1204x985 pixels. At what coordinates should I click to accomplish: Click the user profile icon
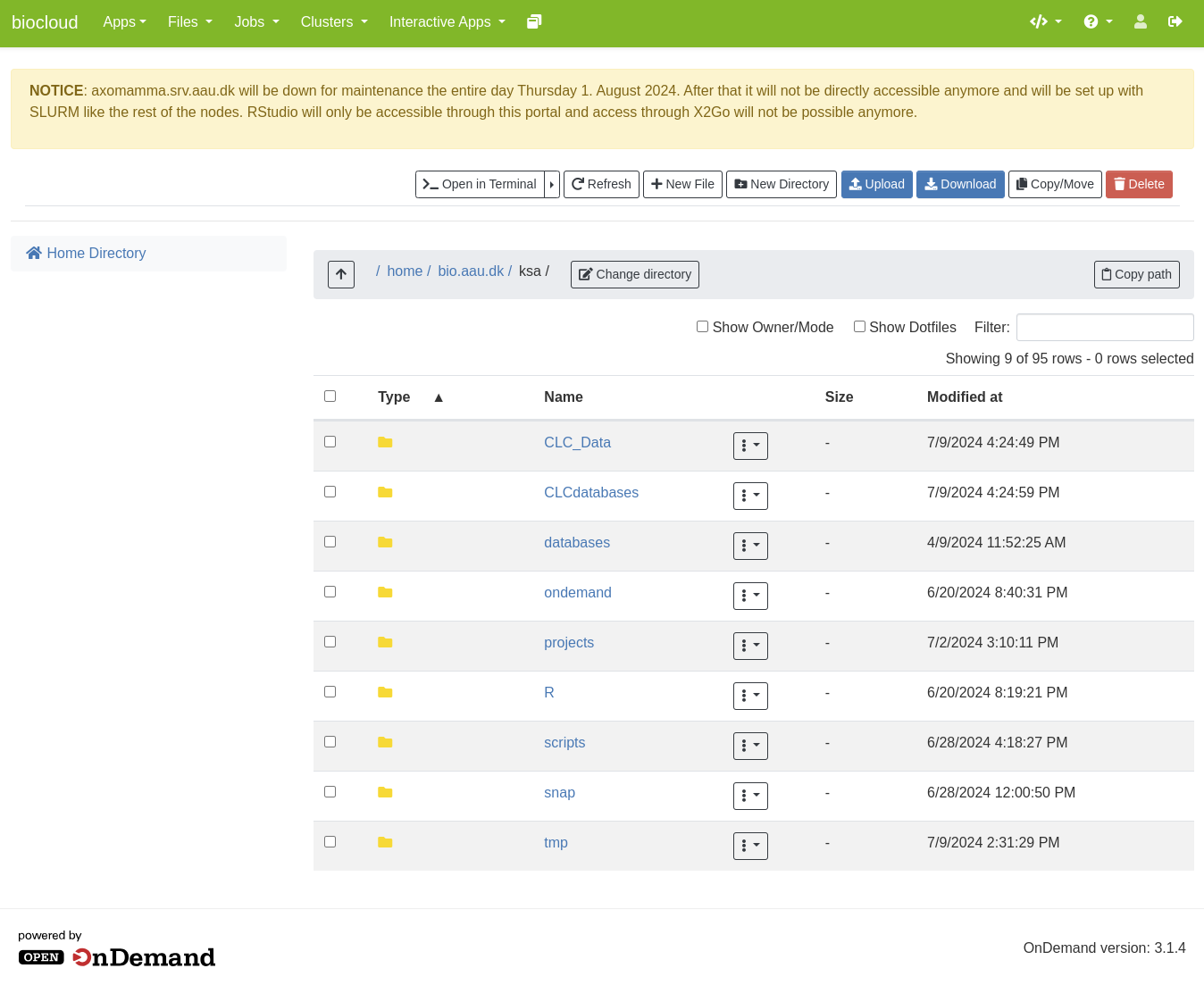pyautogui.click(x=1141, y=21)
